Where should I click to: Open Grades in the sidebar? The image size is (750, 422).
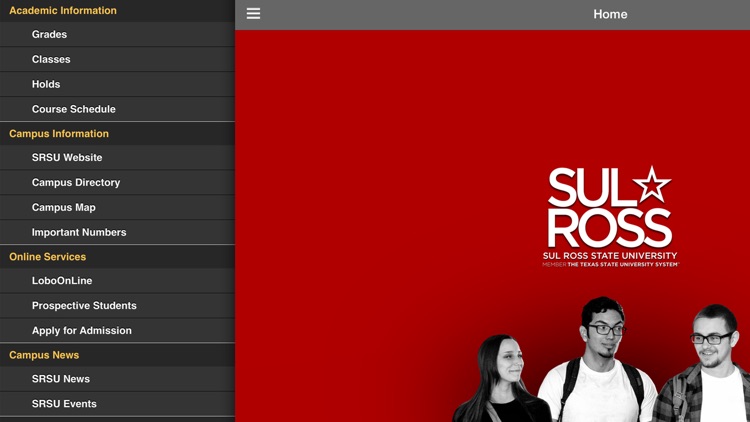pyautogui.click(x=117, y=34)
